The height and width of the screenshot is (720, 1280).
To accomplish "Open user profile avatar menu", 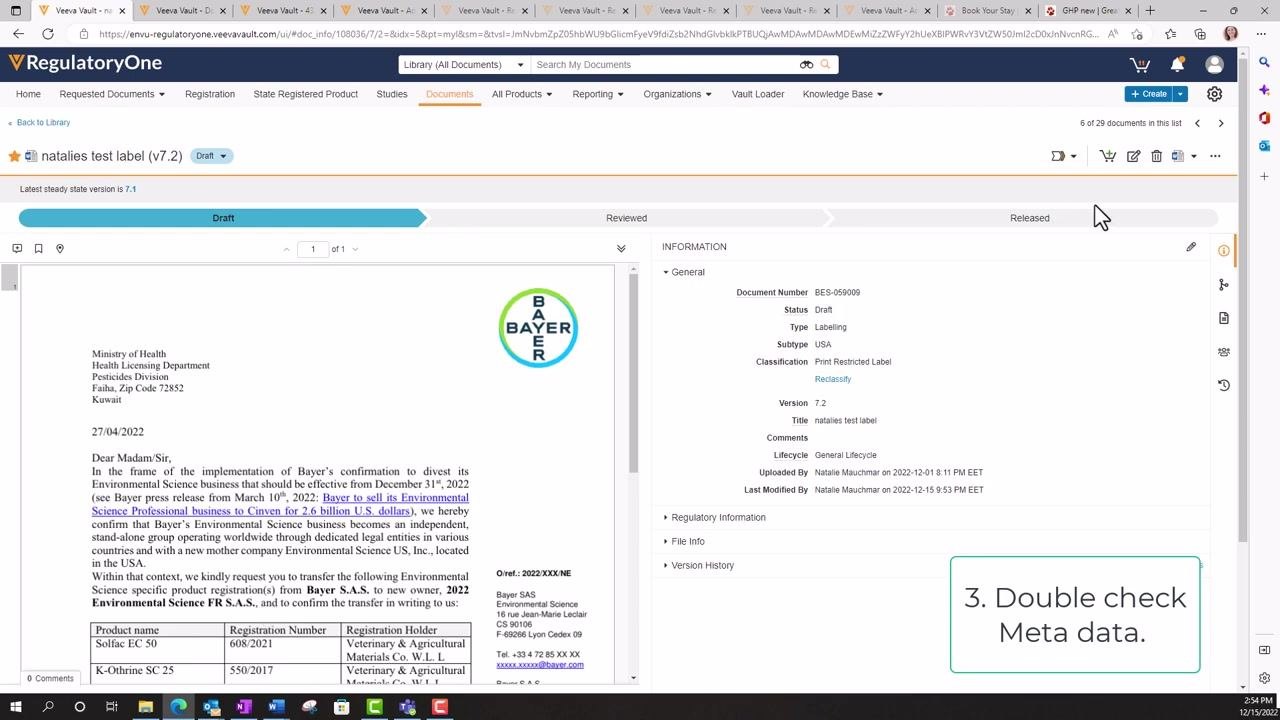I will click(x=1214, y=65).
